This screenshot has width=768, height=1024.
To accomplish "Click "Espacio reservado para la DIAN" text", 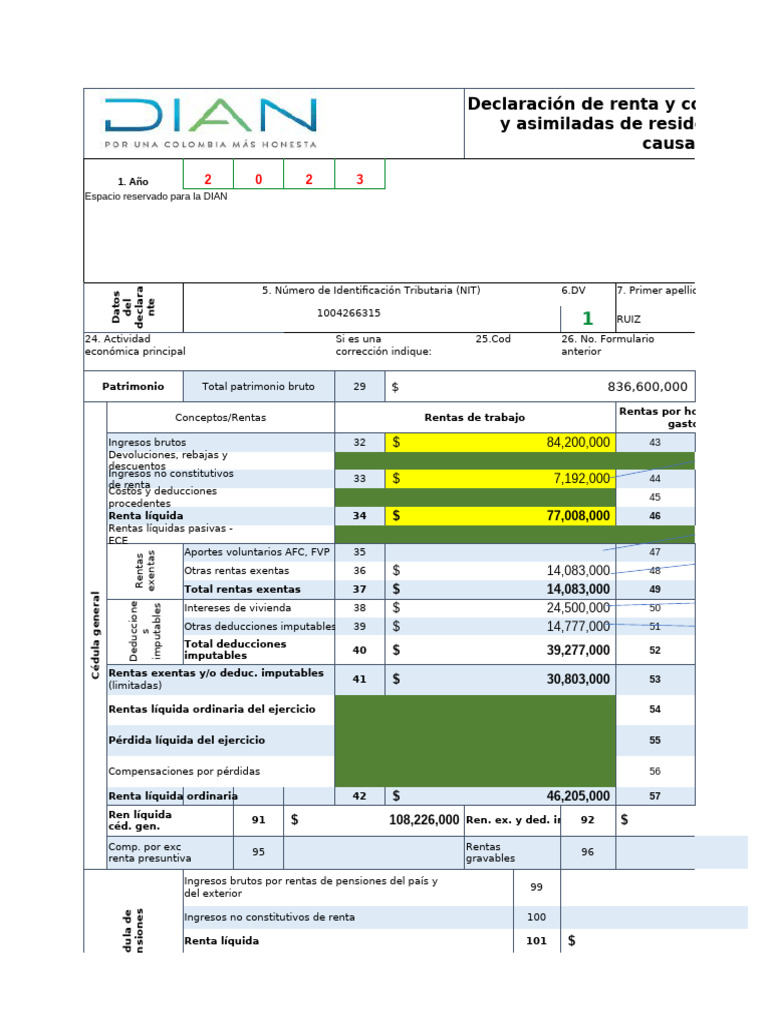I will pos(156,197).
